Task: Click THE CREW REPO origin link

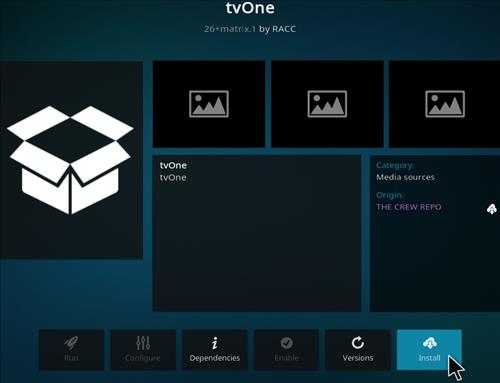Action: point(409,207)
